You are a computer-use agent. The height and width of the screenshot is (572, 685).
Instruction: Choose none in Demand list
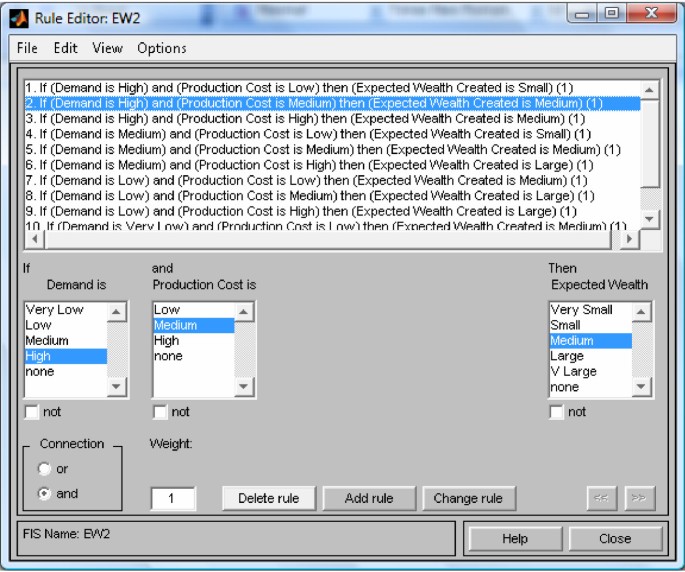(x=66, y=372)
